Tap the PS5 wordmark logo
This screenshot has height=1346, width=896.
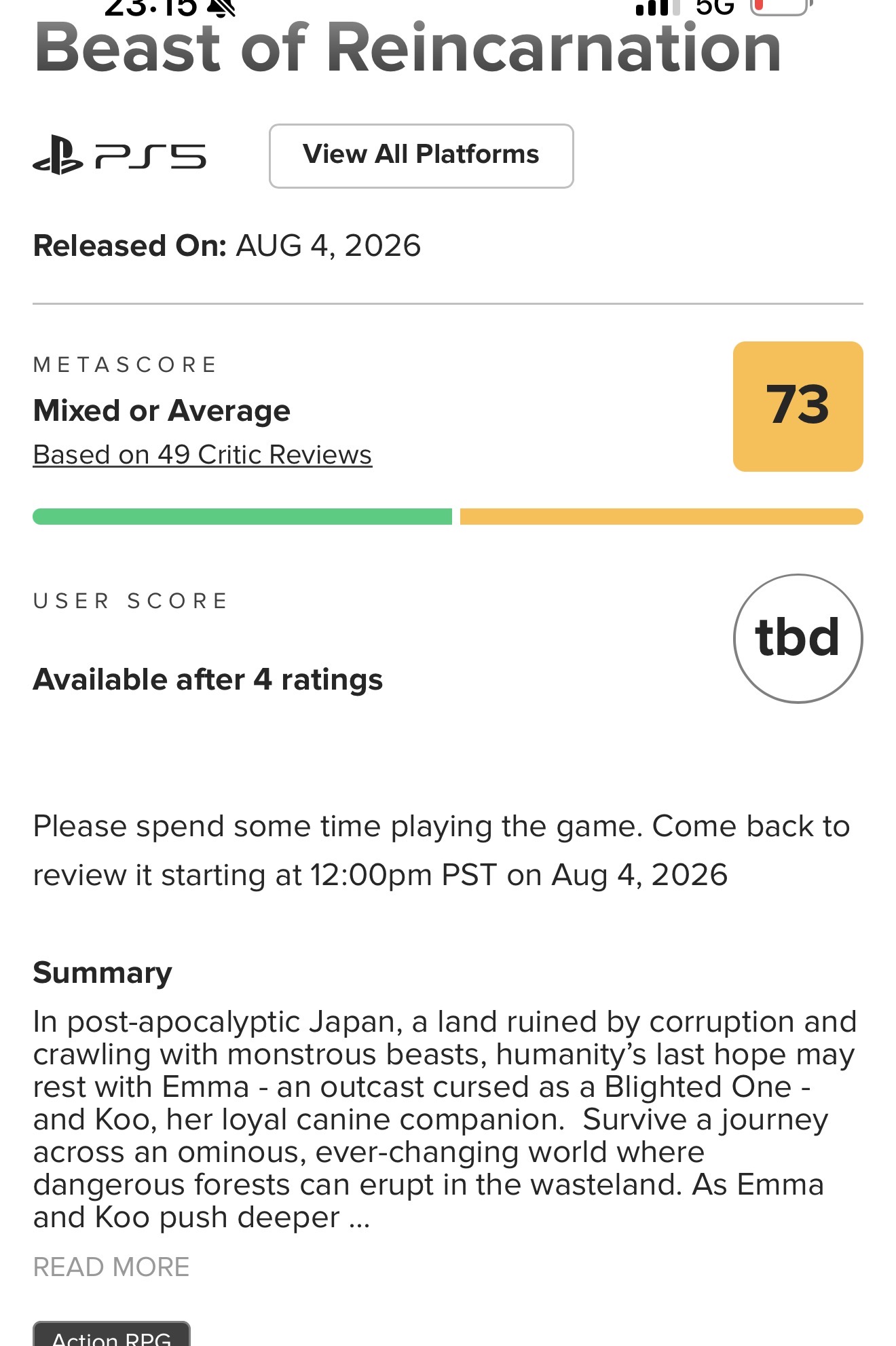(151, 156)
